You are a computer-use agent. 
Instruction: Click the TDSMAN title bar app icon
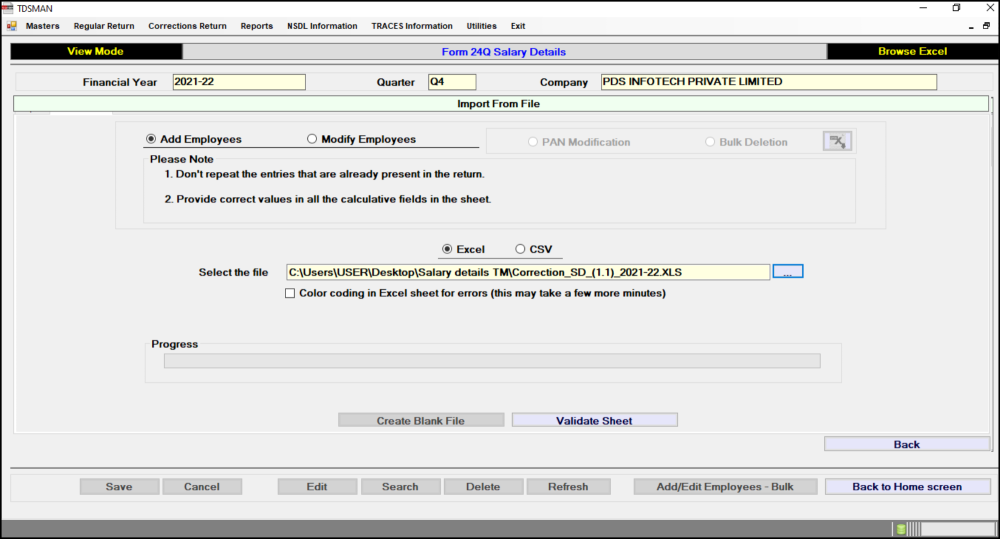[8, 8]
